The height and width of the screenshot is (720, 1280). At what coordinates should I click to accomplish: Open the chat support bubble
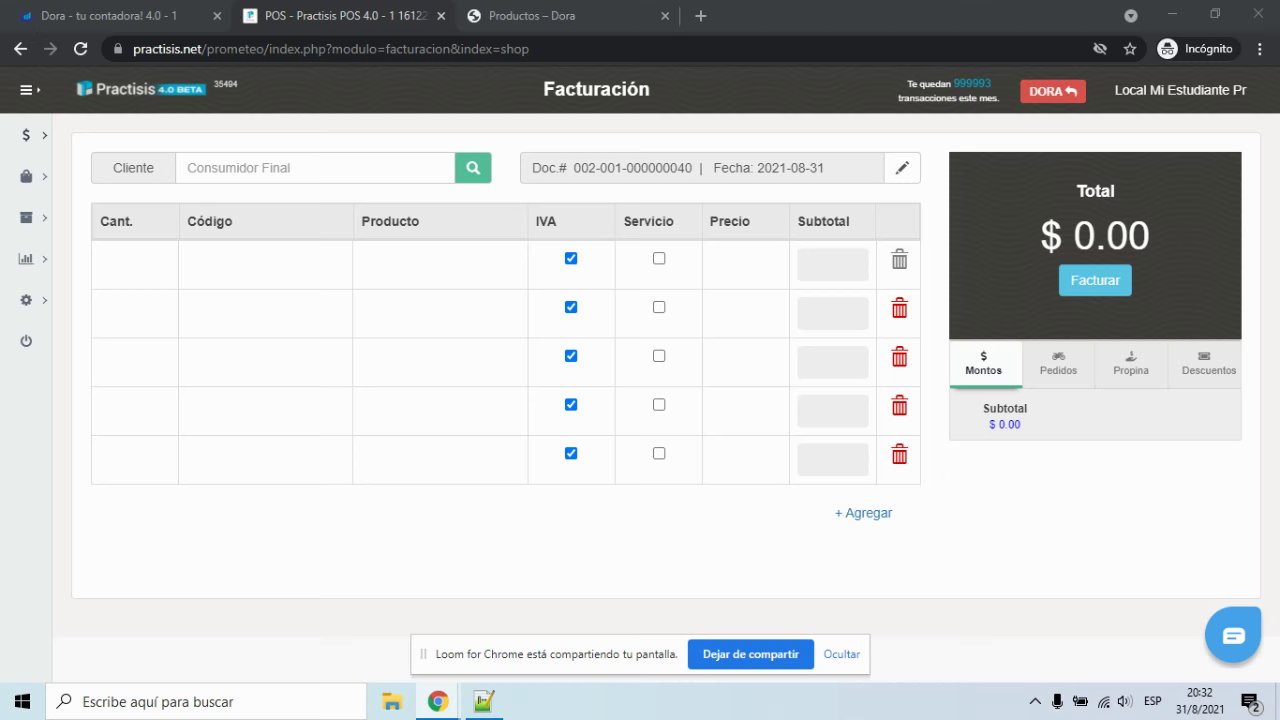coord(1233,635)
